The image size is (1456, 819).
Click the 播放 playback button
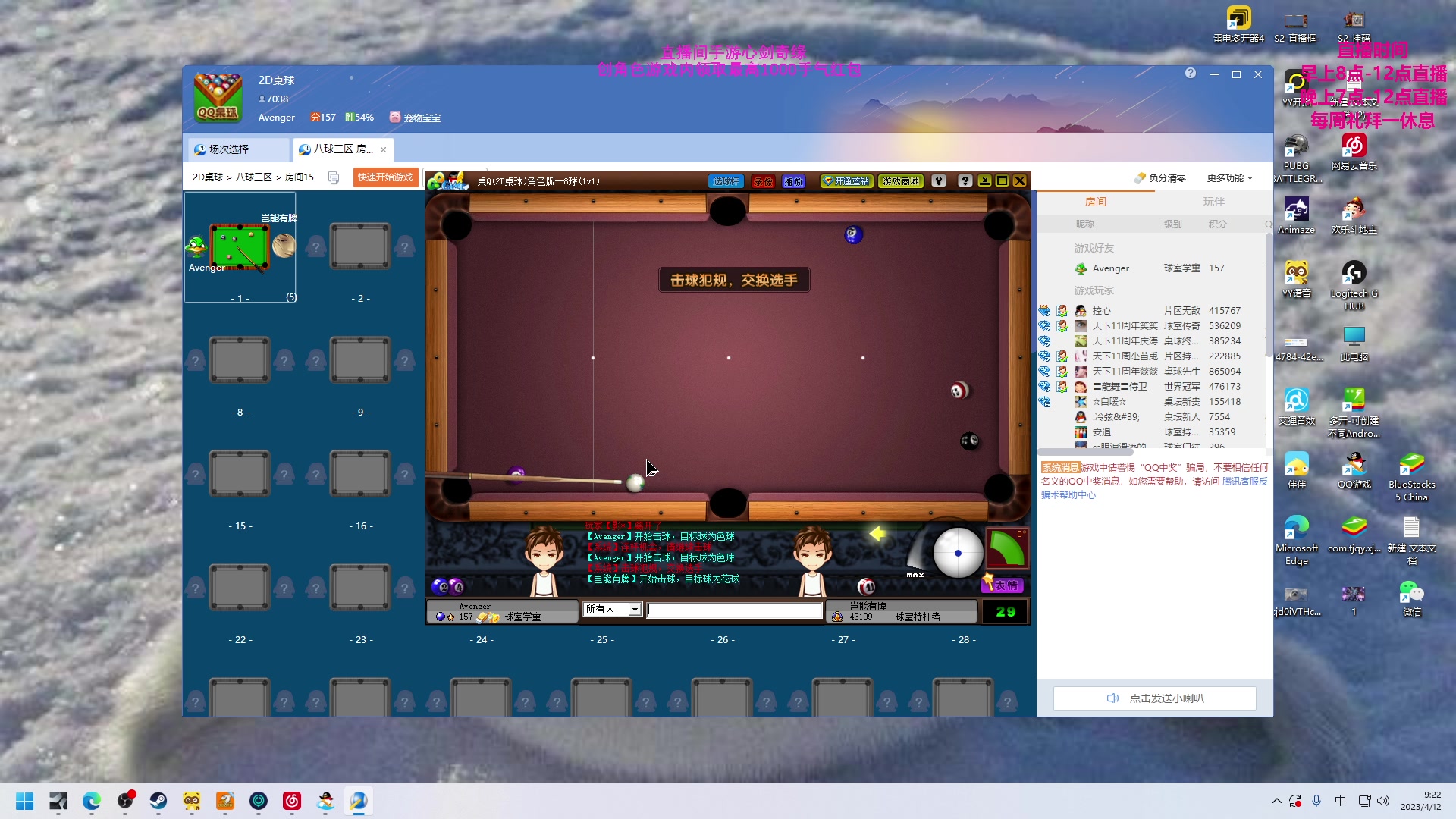(793, 181)
